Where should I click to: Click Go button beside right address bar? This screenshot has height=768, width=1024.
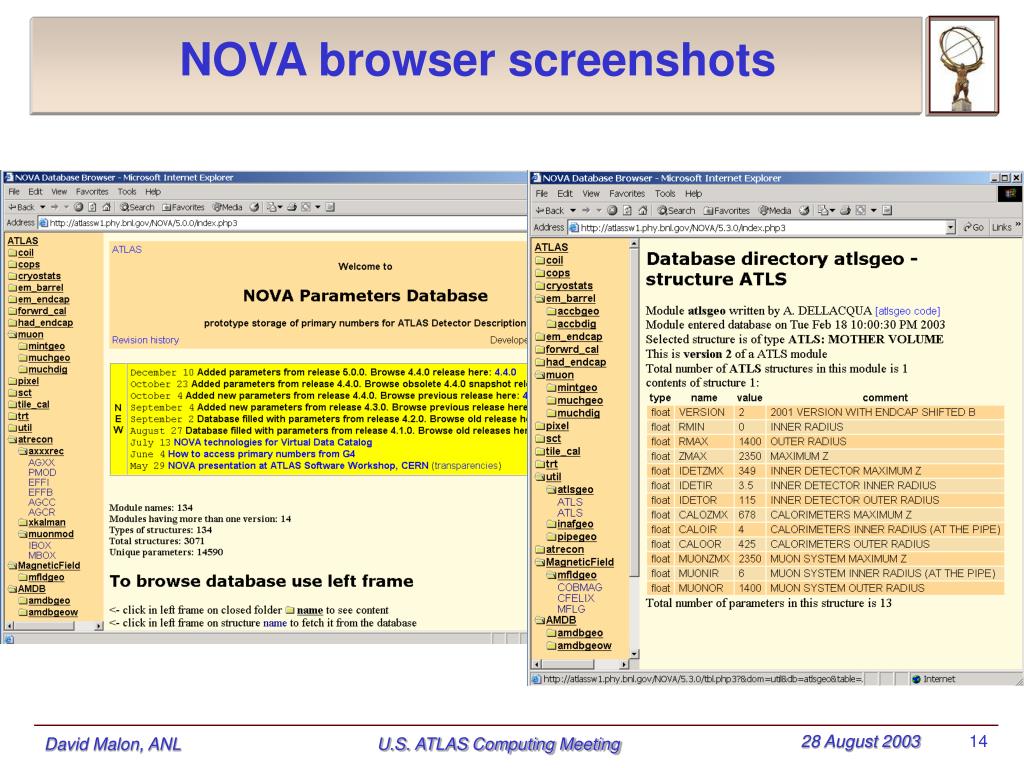pos(973,227)
